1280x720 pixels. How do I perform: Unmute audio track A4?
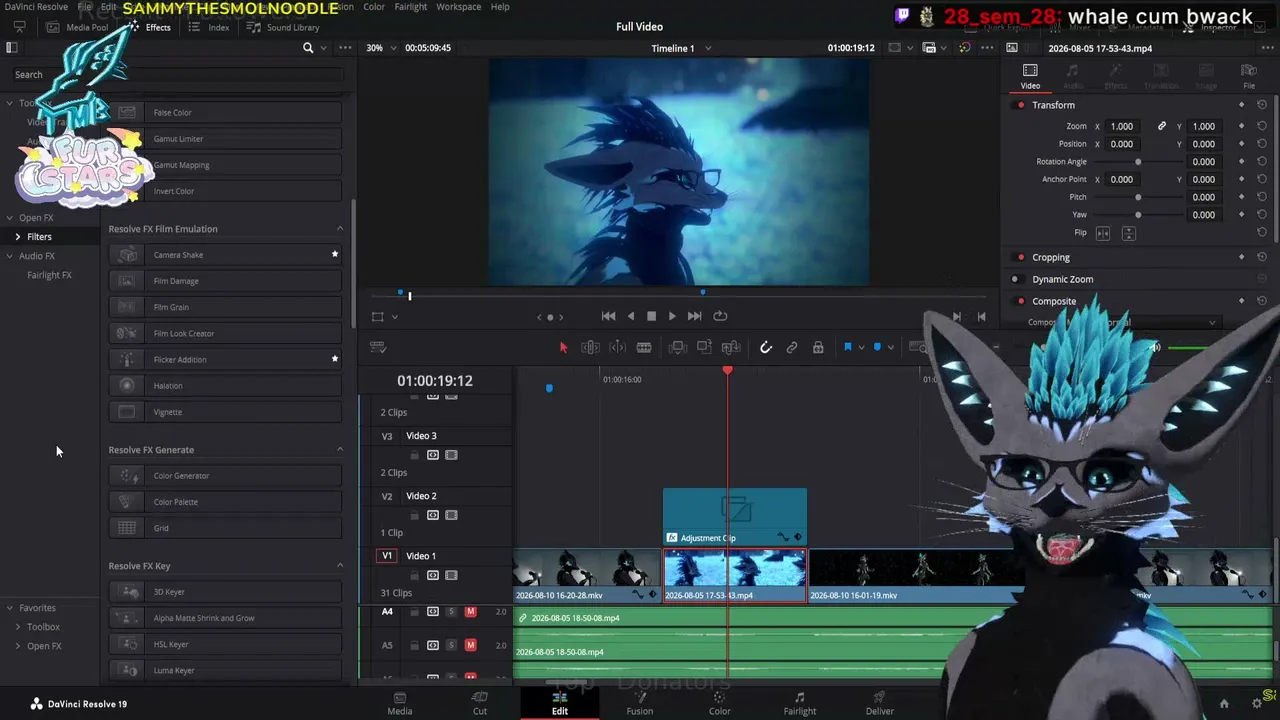470,612
